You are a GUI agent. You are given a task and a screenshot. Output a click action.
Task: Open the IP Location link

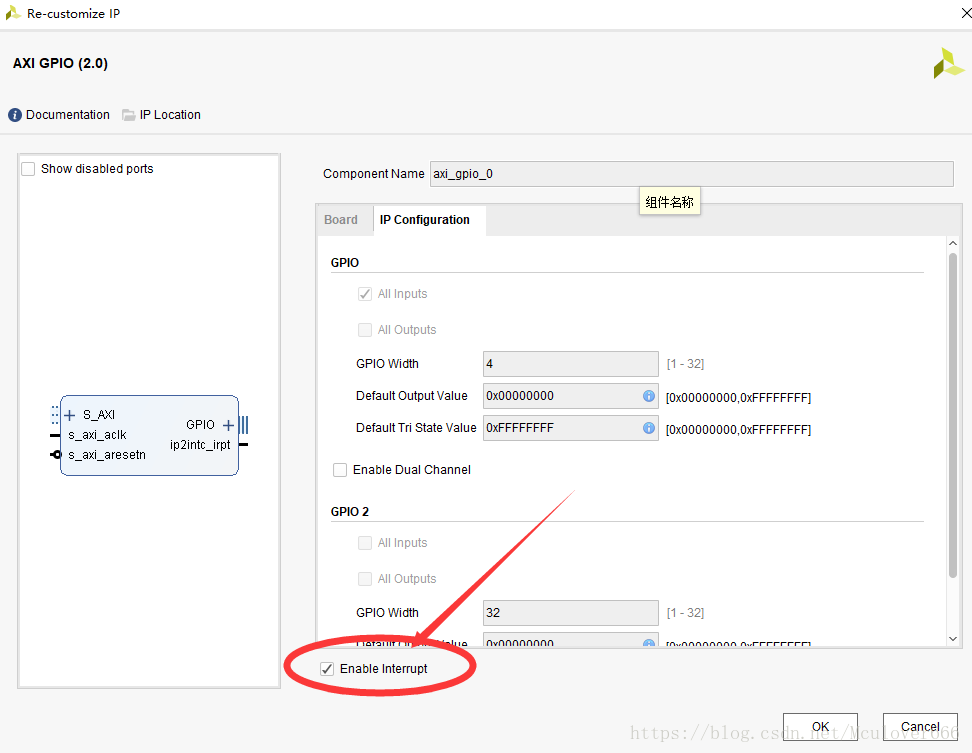[x=170, y=115]
